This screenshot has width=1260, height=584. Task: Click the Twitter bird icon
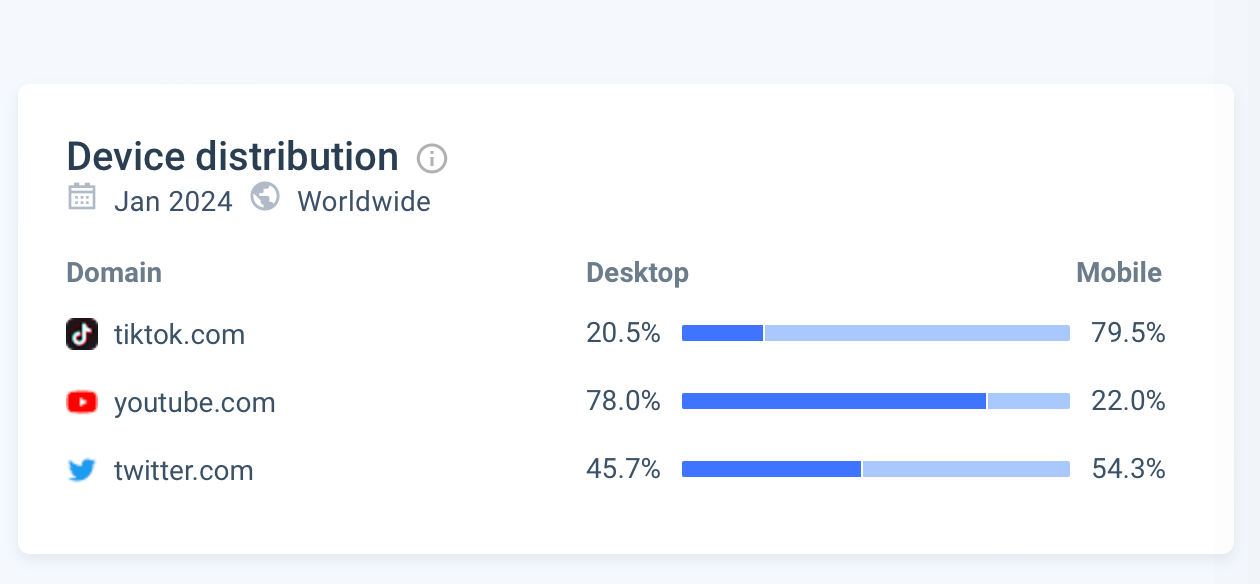pos(82,470)
